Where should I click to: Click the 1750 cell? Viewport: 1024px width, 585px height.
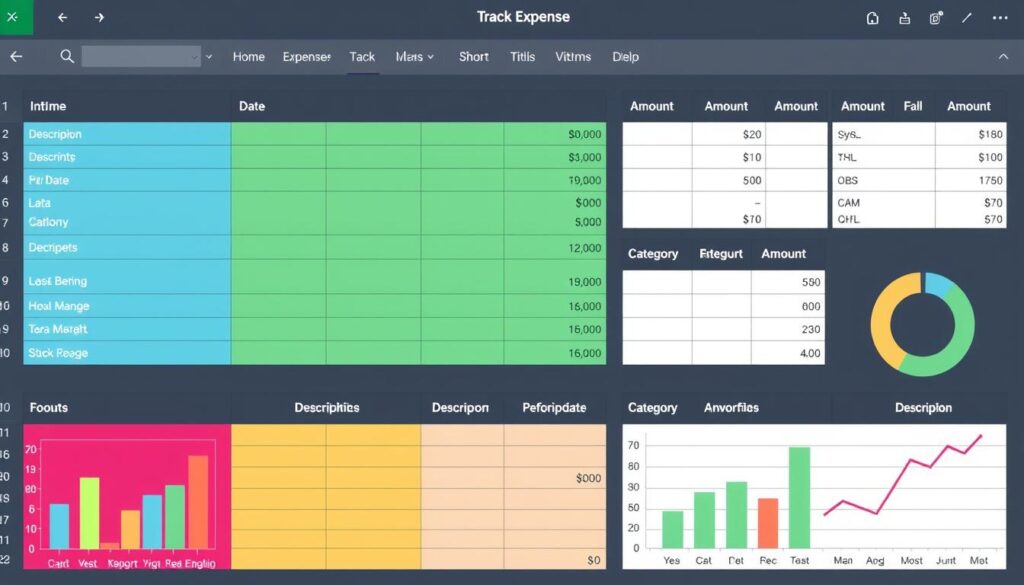click(970, 180)
